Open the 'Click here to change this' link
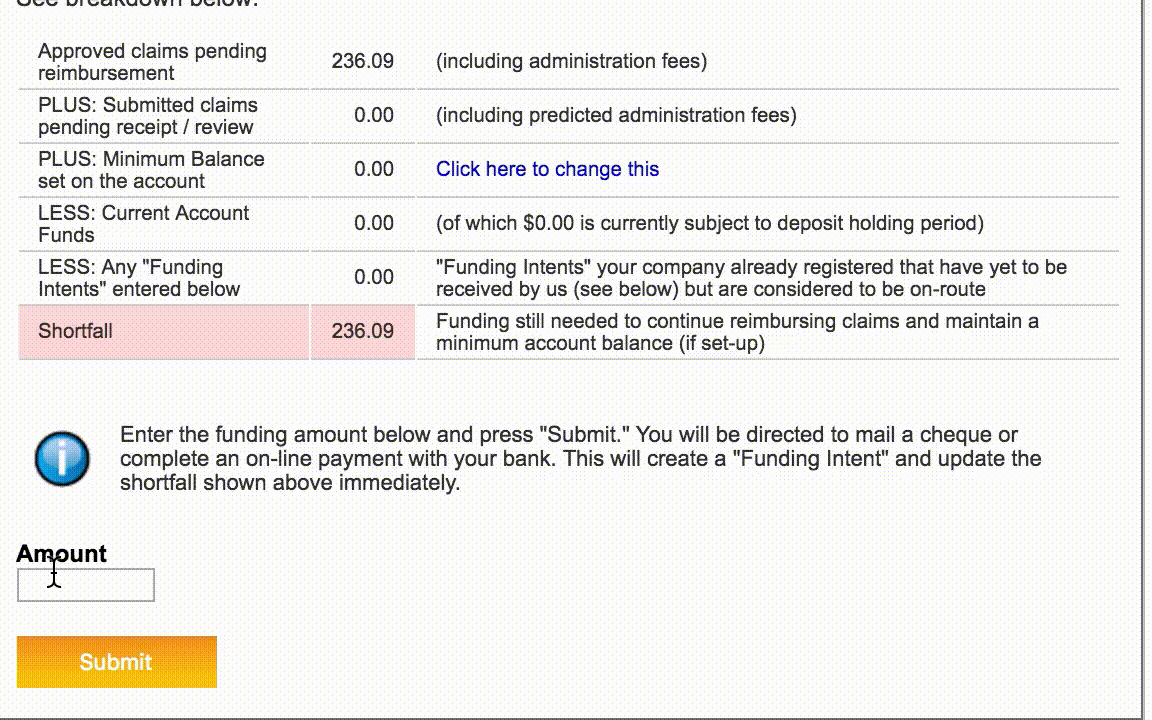Image resolution: width=1152 pixels, height=720 pixels. 547,169
